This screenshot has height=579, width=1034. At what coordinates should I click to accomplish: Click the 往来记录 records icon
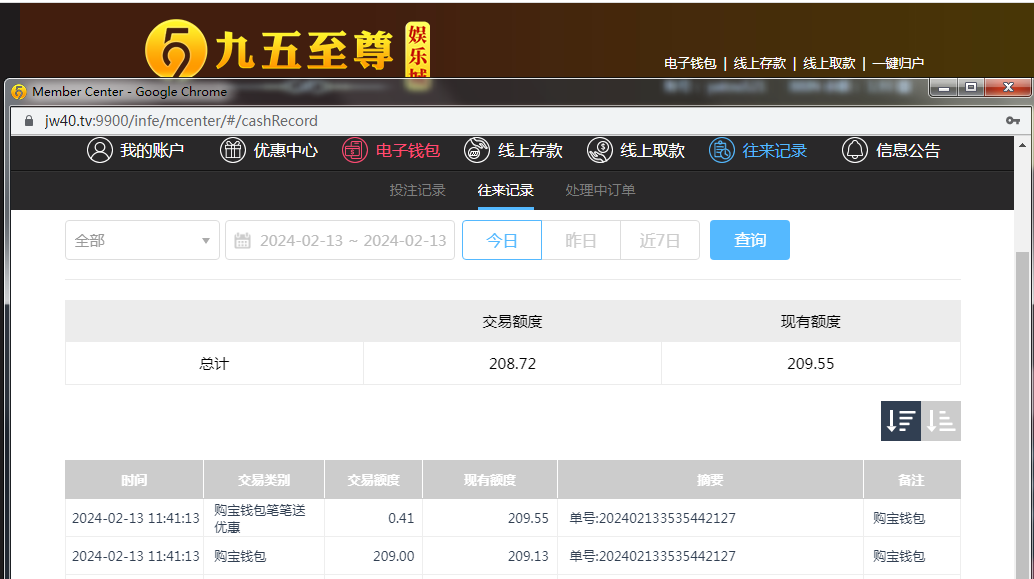pos(721,151)
